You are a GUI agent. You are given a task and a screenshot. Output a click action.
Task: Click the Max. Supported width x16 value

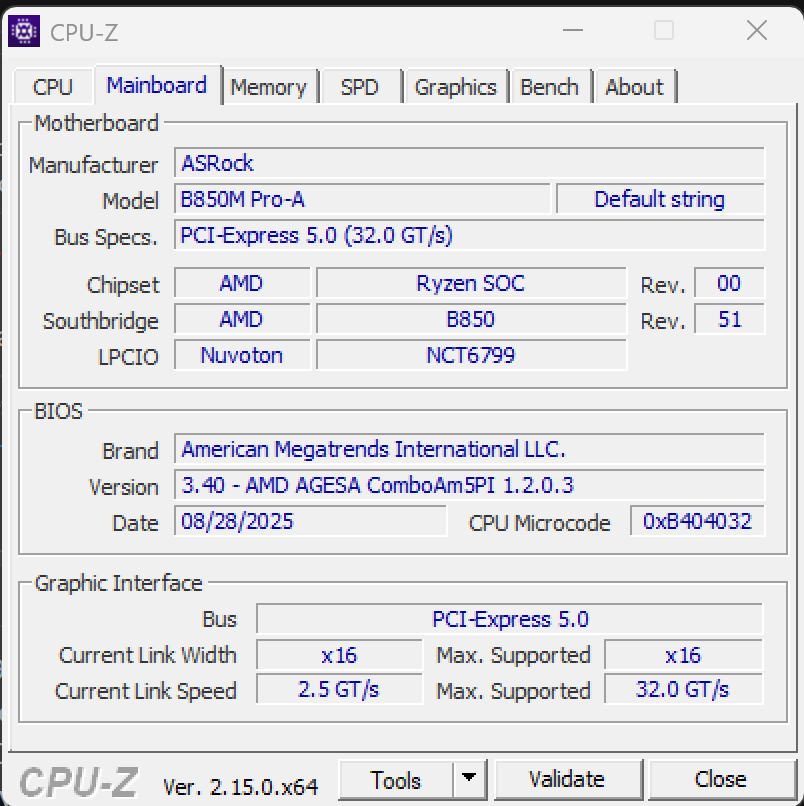(683, 655)
